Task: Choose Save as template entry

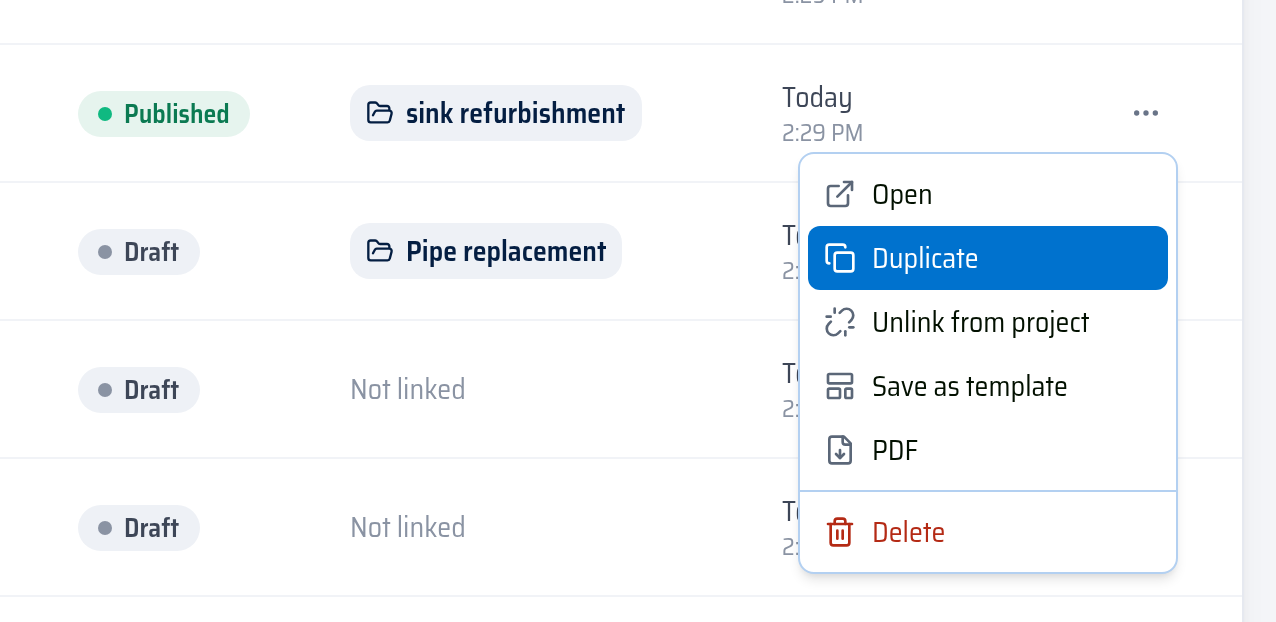Action: (988, 386)
